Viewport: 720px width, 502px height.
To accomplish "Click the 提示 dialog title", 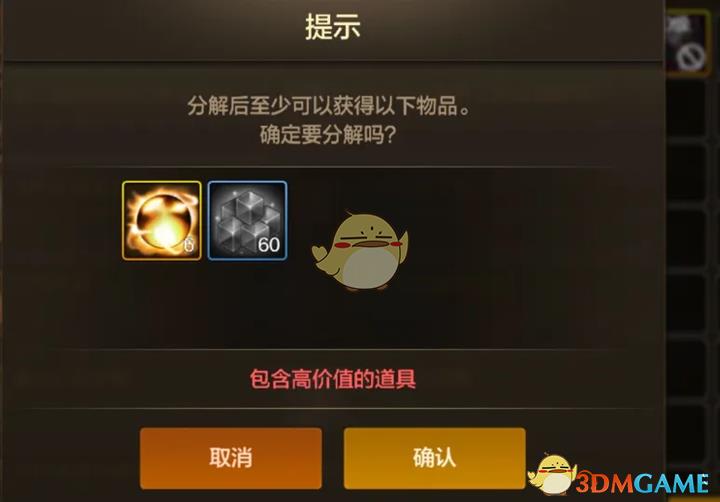I will pyautogui.click(x=333, y=26).
